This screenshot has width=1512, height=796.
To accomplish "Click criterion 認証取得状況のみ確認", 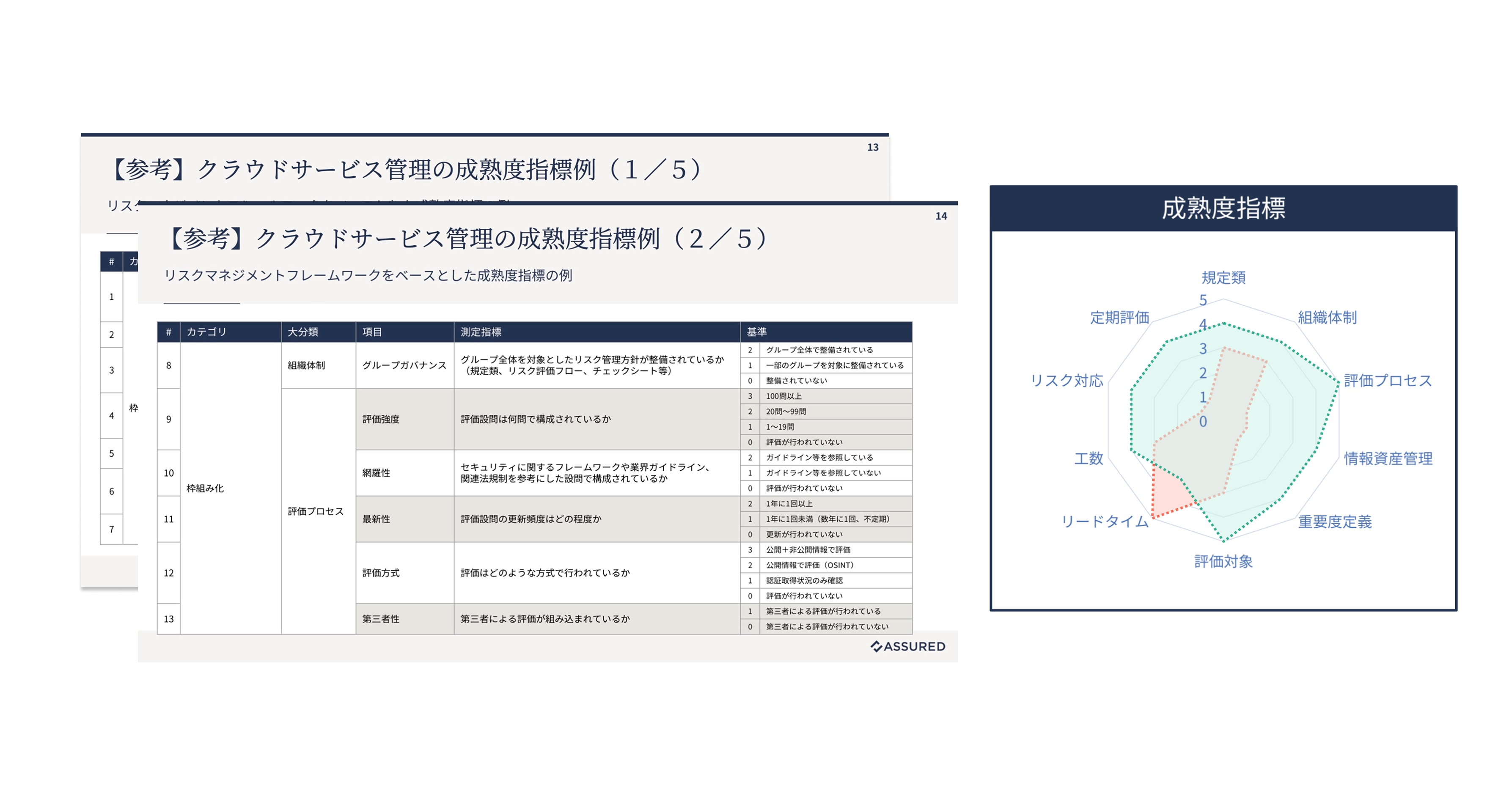I will (x=804, y=581).
